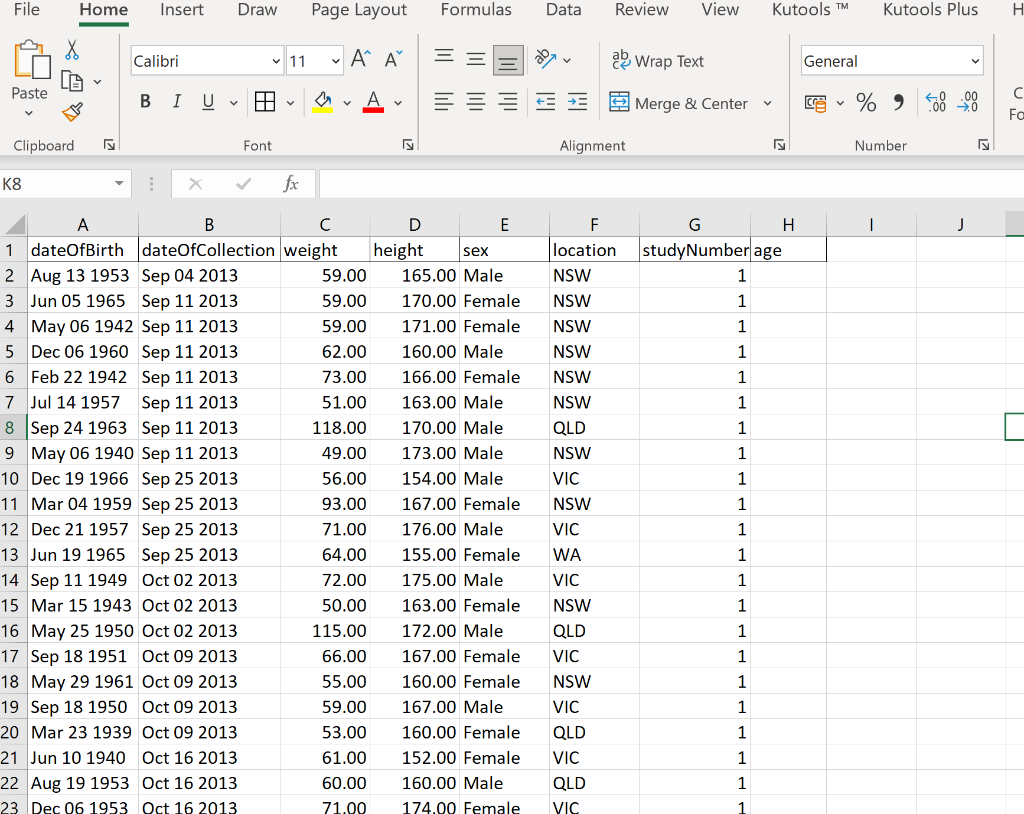Click Merge & Center button

click(679, 103)
